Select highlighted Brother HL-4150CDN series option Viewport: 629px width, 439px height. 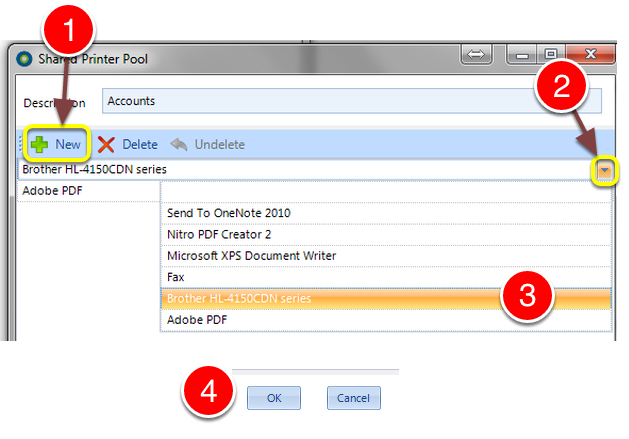click(x=386, y=299)
